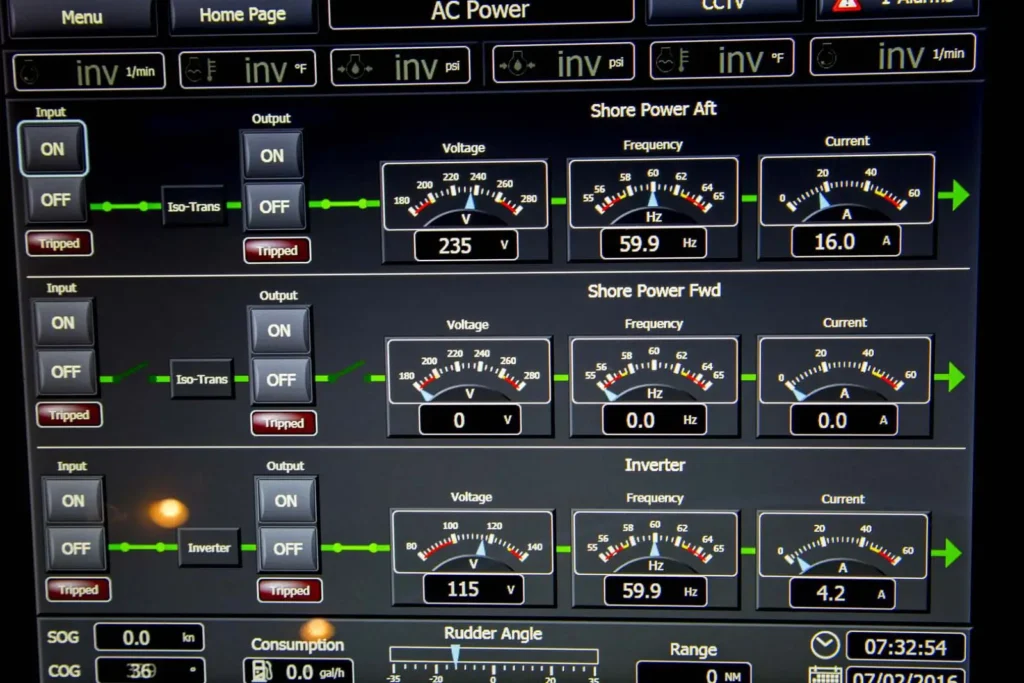Click the fuel pump Consumption icon
The image size is (1024, 683).
tap(262, 671)
